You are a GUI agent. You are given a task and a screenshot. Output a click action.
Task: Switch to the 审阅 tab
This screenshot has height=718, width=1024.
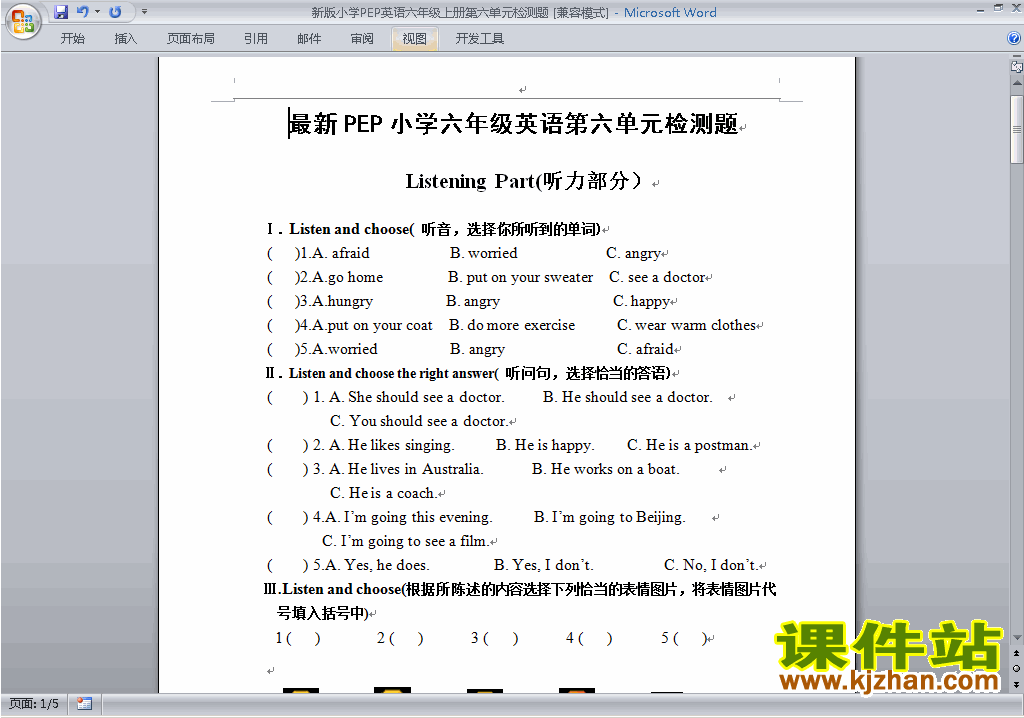pos(362,39)
